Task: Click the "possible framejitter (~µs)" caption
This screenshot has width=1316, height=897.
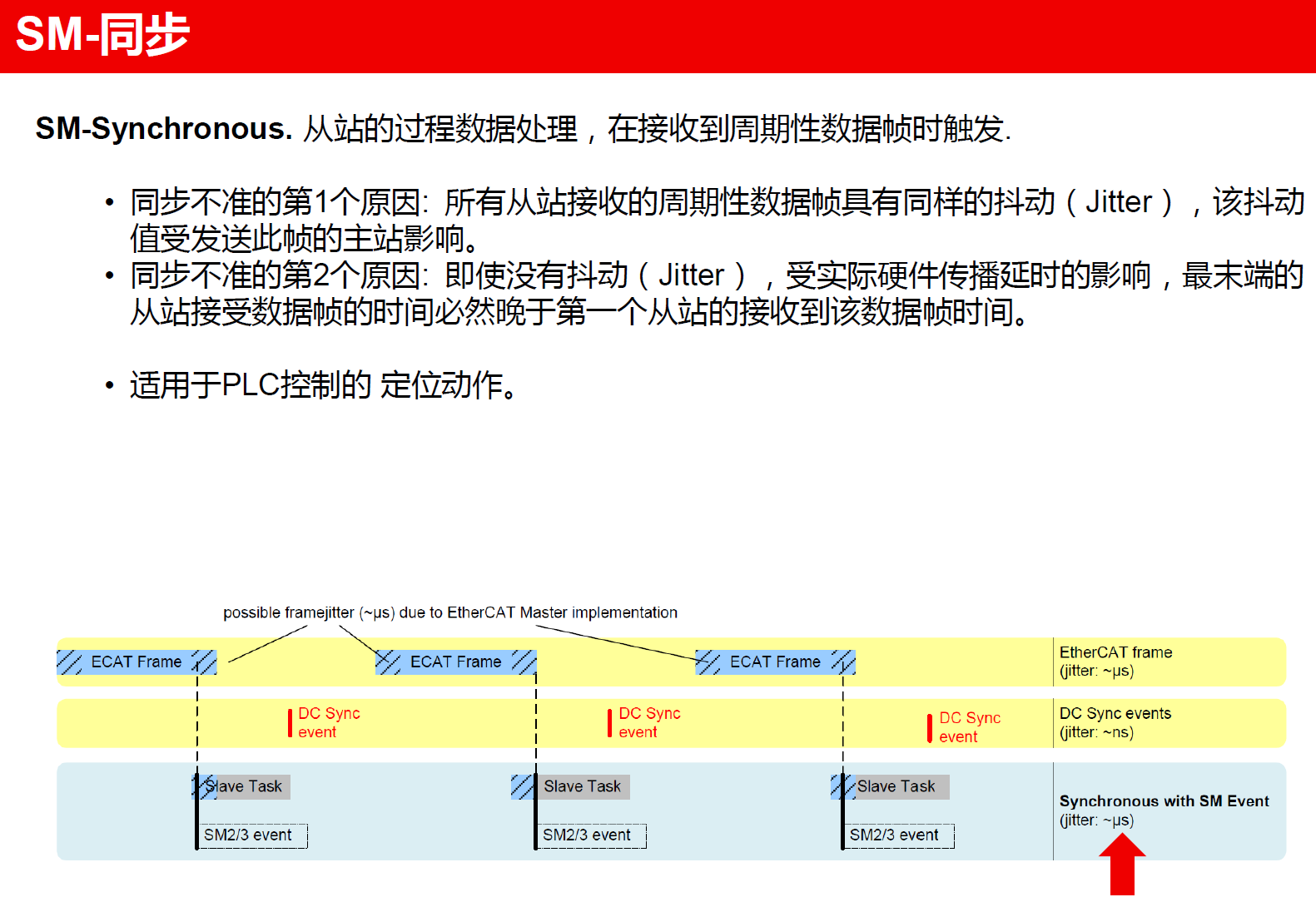Action: pos(449,612)
